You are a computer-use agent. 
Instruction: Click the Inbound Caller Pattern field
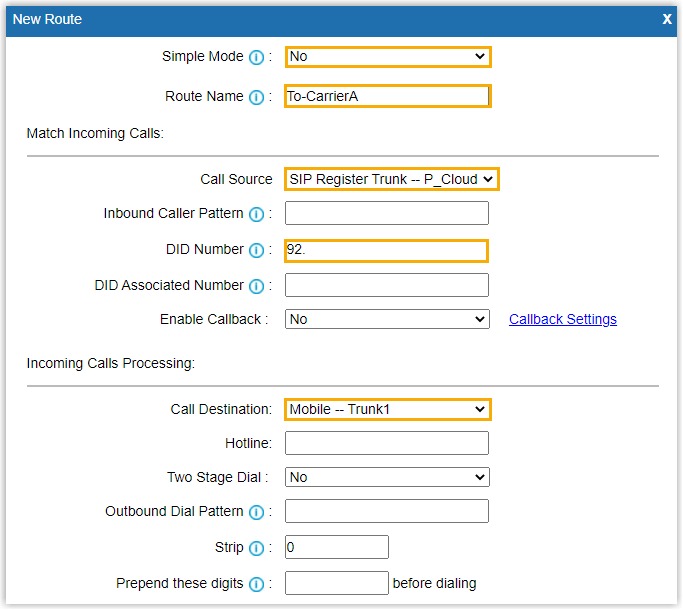coord(387,213)
